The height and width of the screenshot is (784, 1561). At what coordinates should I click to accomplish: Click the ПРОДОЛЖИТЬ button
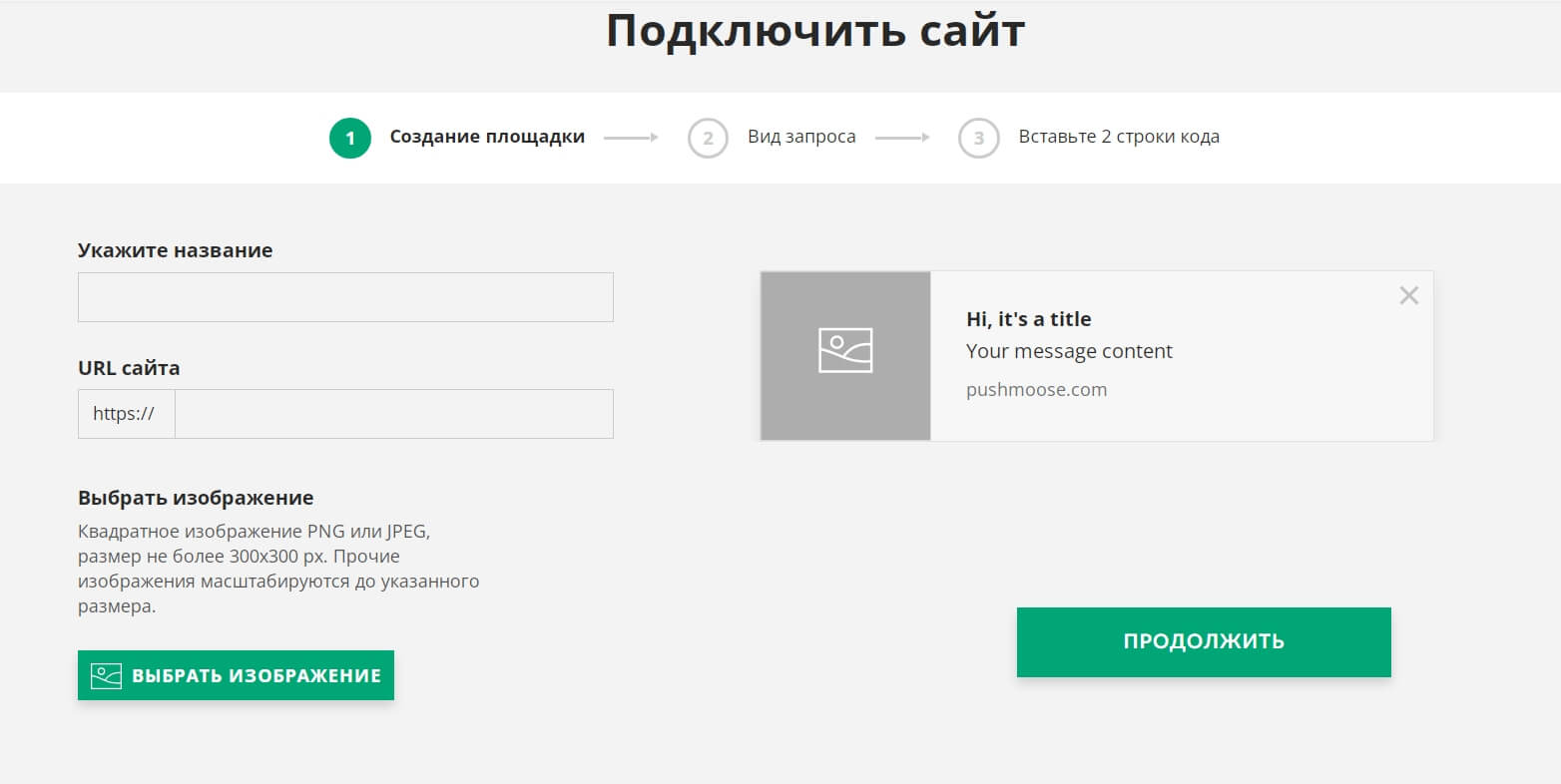coord(1204,641)
